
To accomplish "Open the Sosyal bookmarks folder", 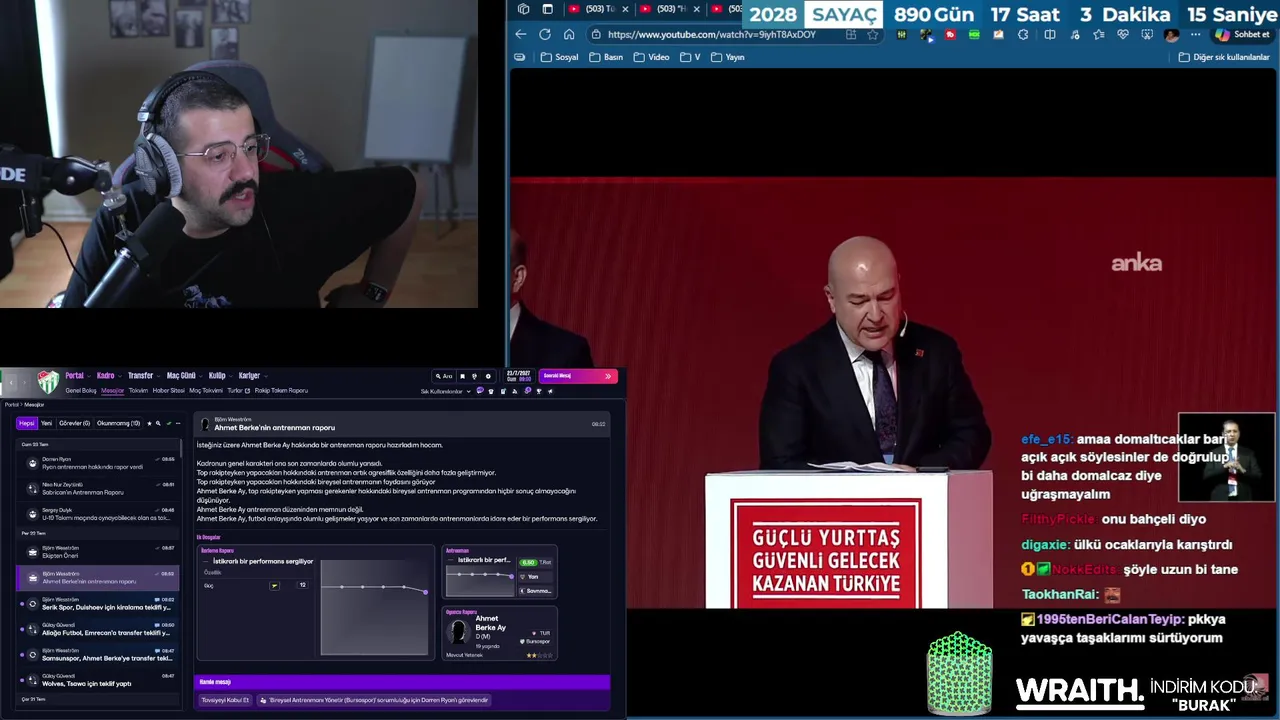I will 560,57.
